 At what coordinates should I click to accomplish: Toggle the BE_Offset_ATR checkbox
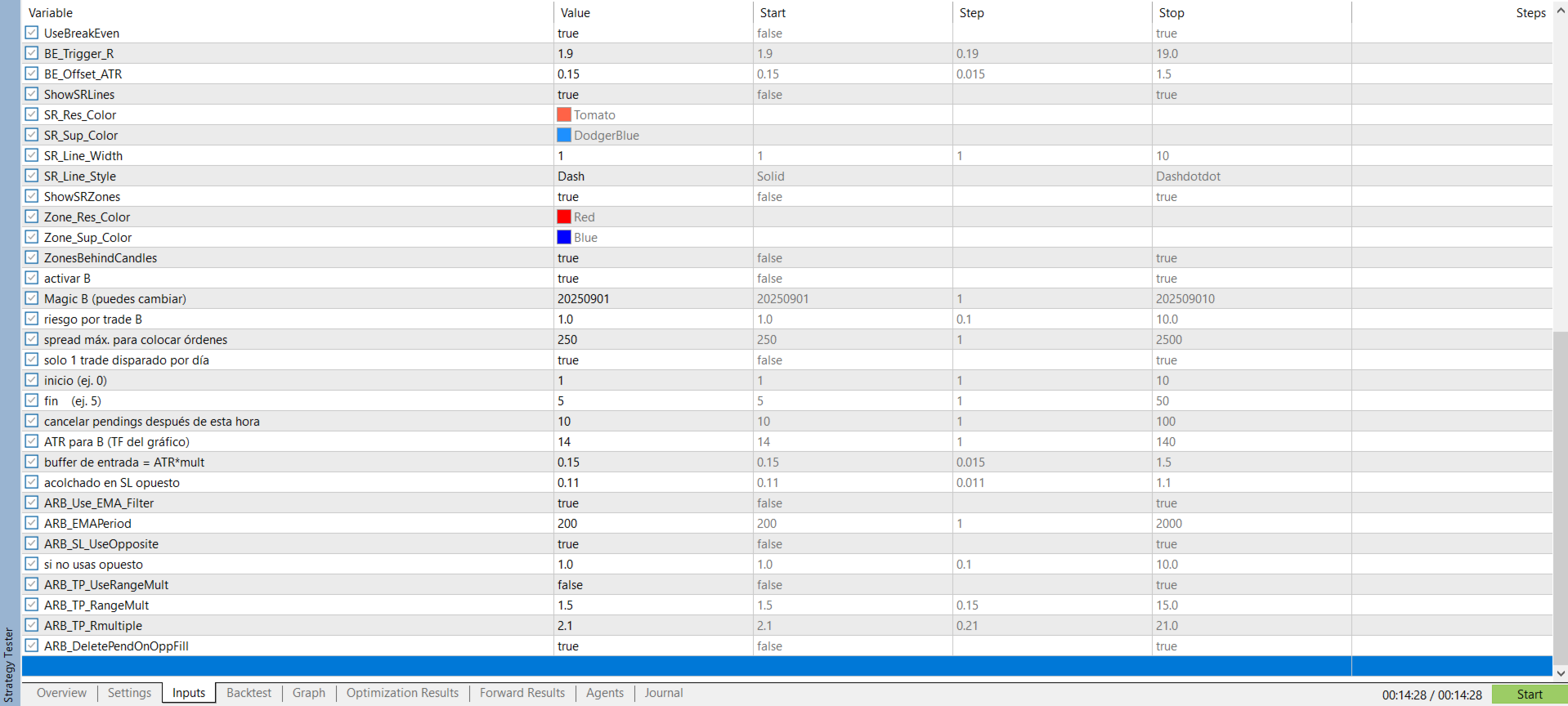(31, 74)
